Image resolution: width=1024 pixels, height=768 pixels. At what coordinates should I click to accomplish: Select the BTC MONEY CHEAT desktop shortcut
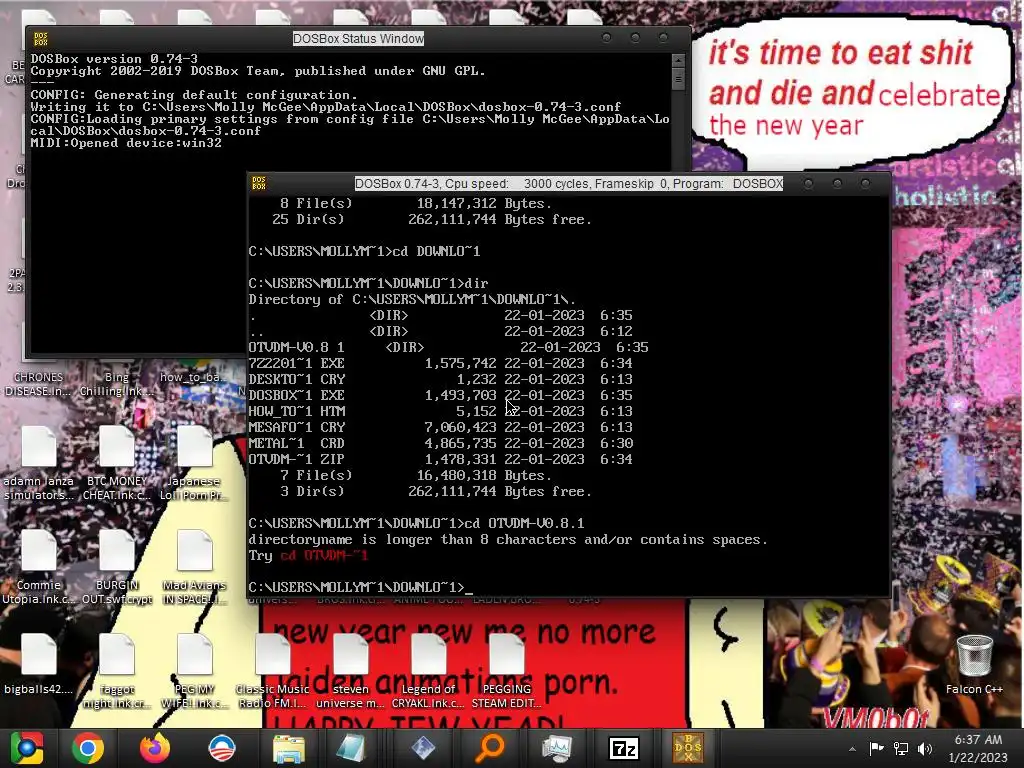(x=117, y=464)
